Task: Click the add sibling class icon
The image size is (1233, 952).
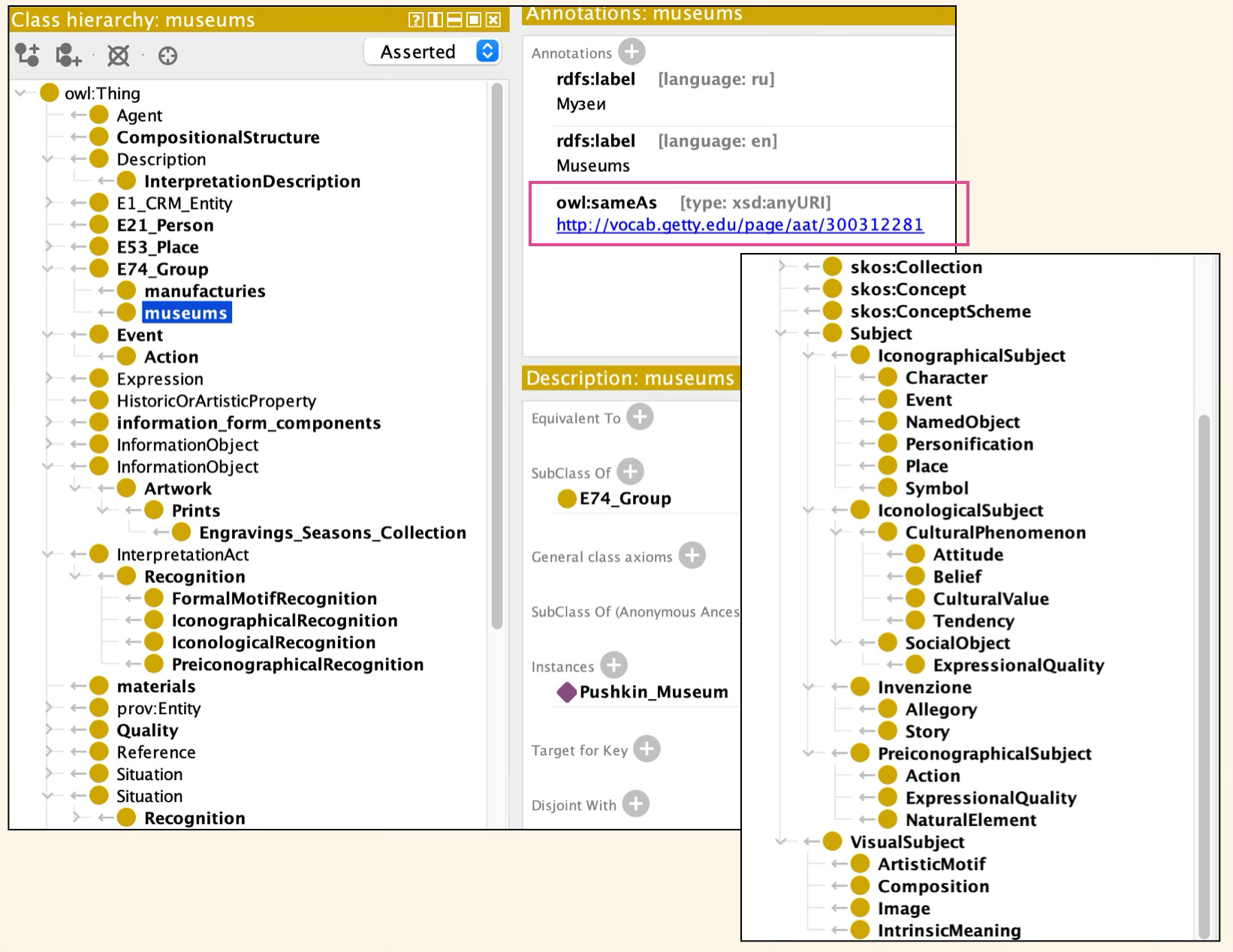Action: click(x=68, y=55)
